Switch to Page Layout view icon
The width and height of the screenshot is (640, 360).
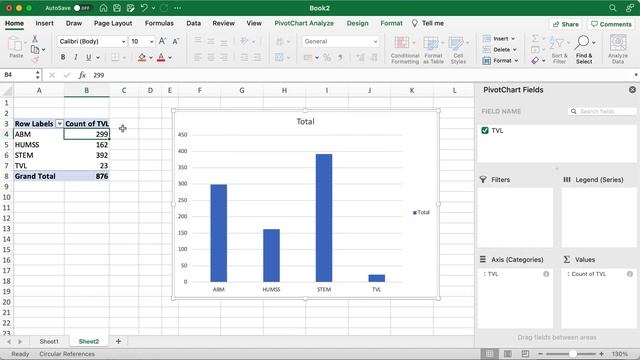click(x=507, y=353)
